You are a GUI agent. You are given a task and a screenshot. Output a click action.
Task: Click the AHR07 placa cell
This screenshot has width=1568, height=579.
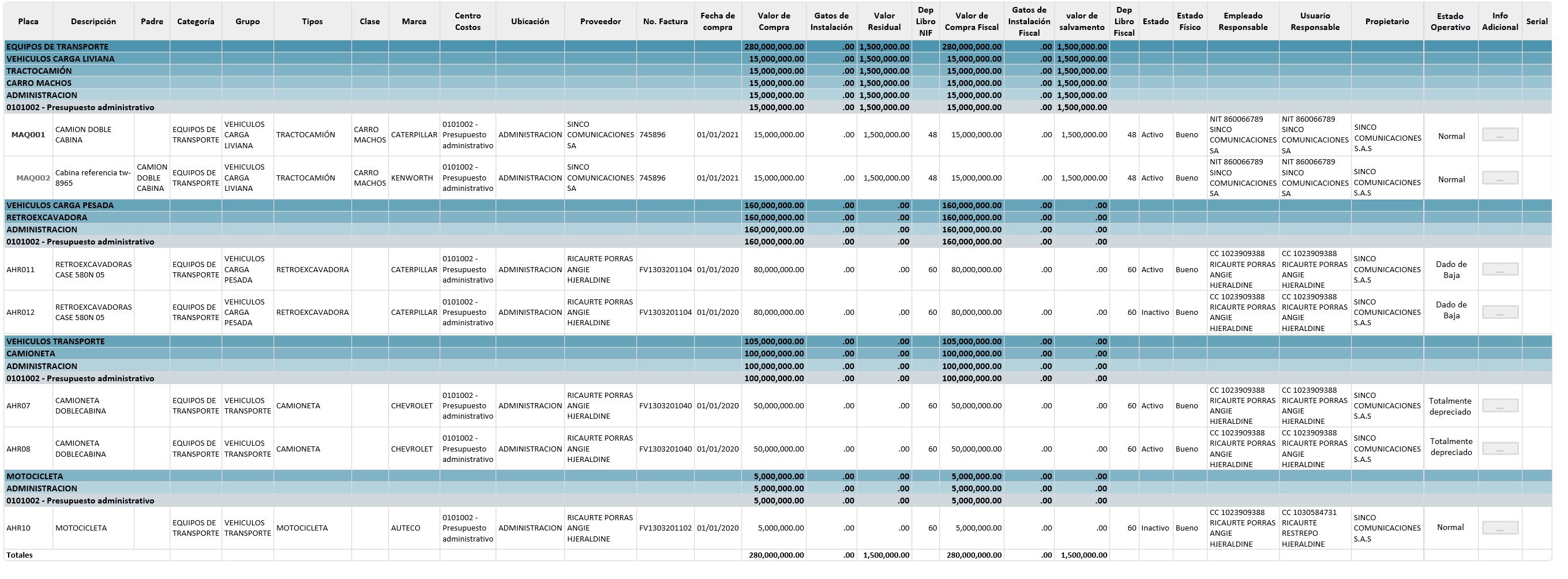[28, 405]
